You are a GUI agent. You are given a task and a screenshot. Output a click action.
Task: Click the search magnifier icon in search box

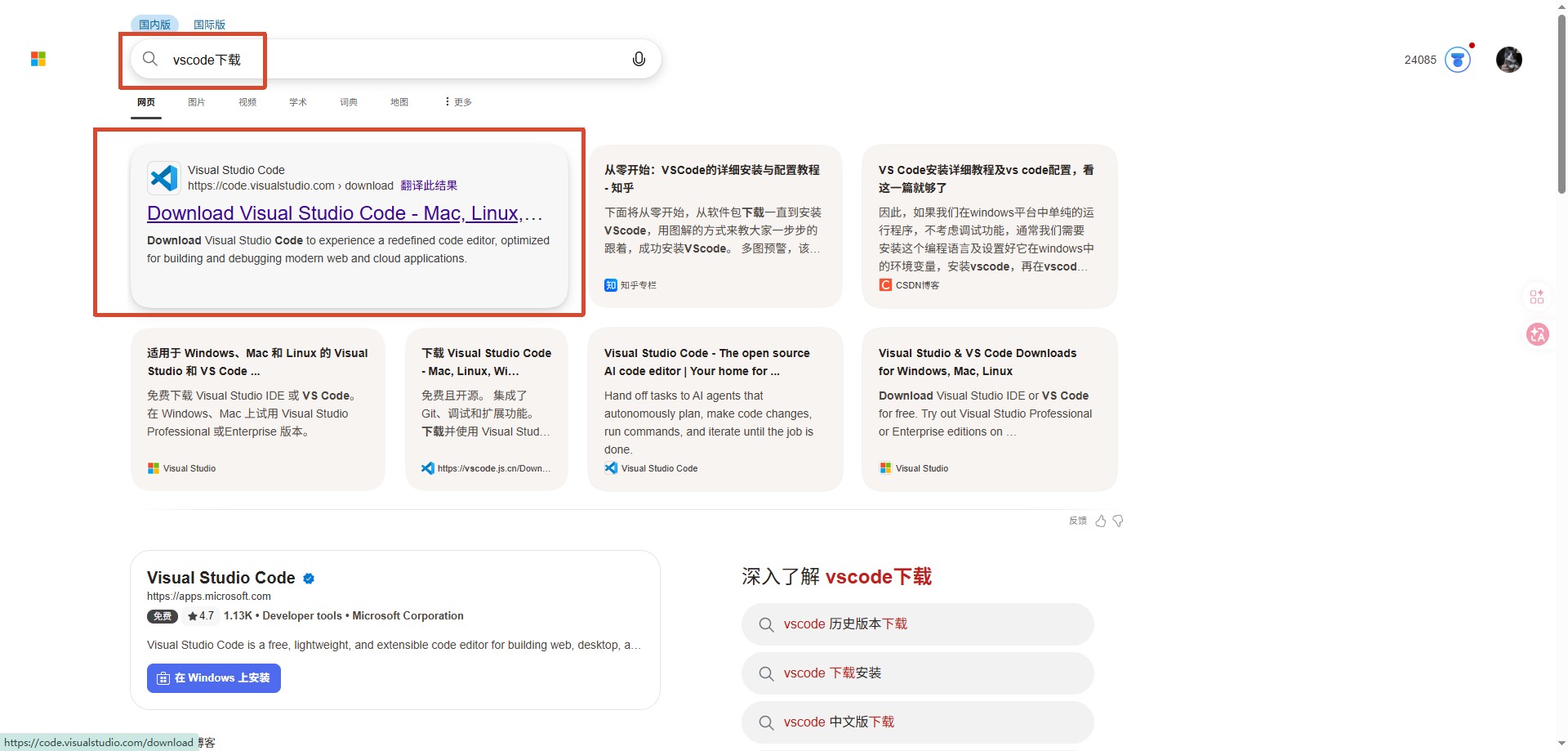coord(150,59)
